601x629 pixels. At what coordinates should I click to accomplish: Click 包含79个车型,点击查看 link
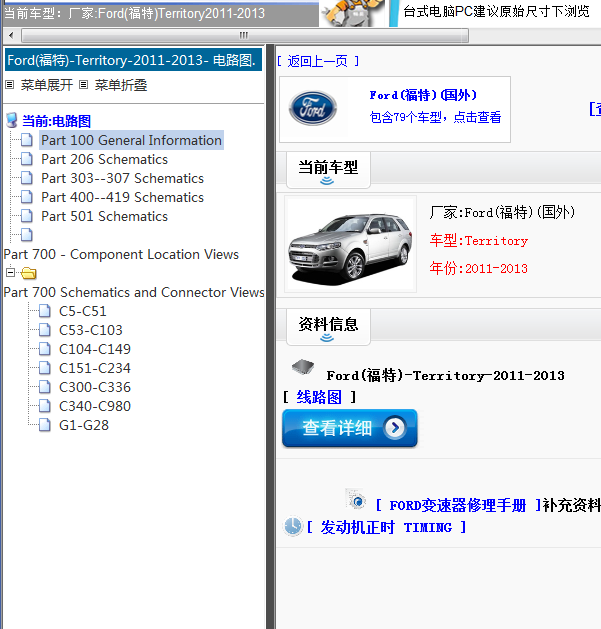[x=435, y=117]
